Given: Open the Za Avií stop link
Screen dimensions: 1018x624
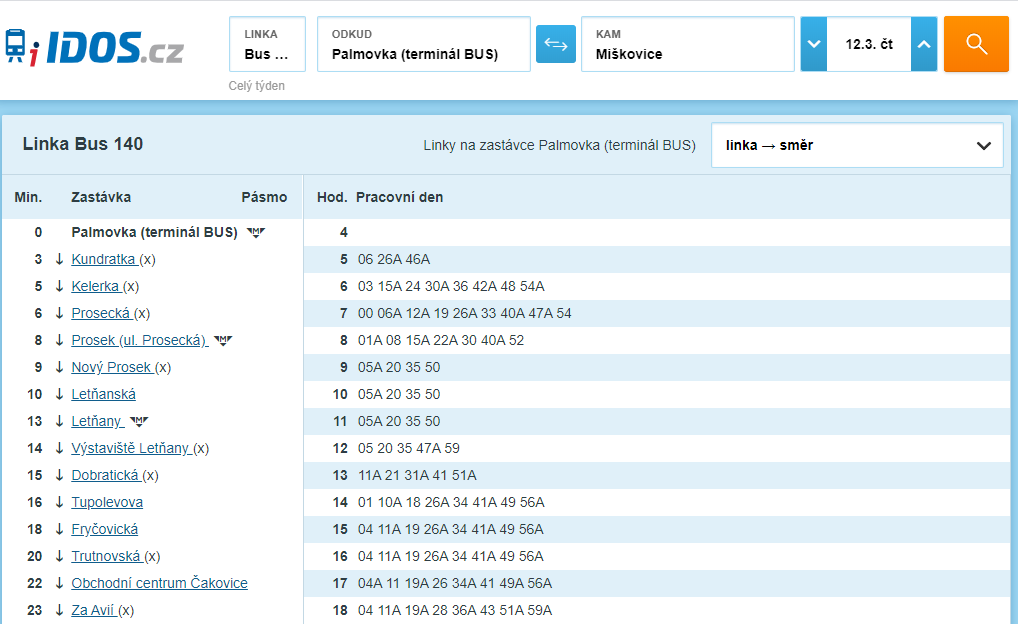Looking at the screenshot, I should [x=93, y=610].
